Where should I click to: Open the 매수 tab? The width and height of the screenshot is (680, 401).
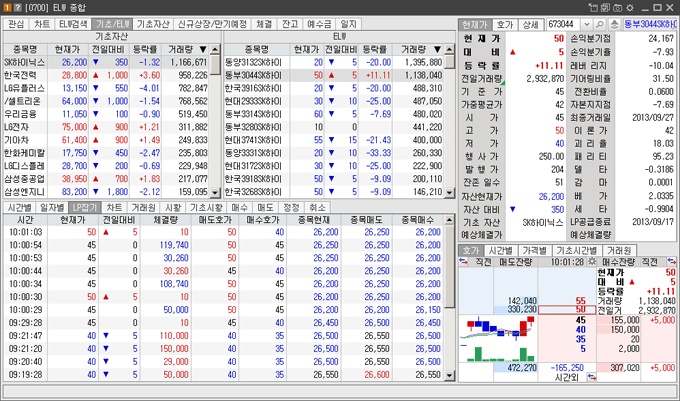239,207
